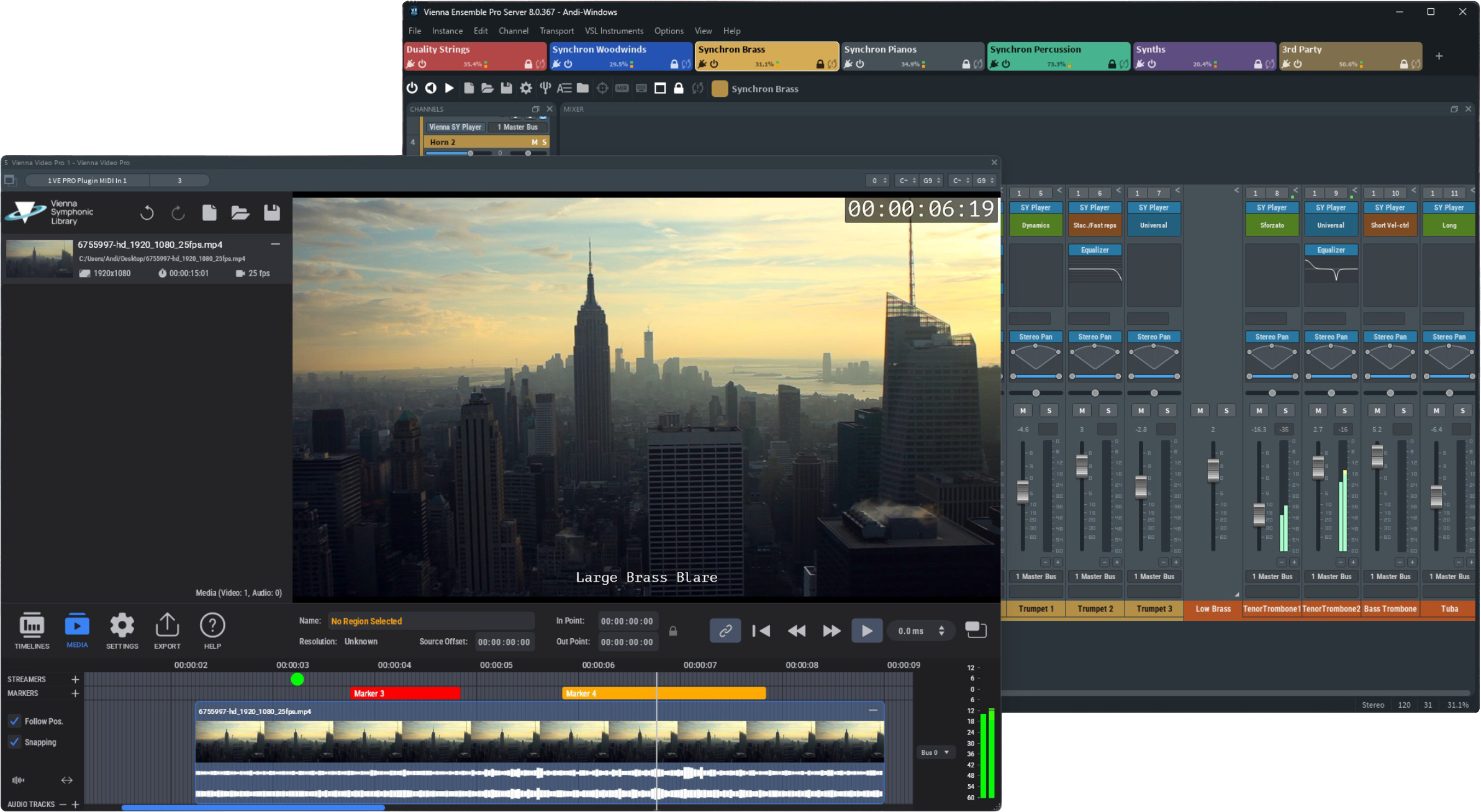Click the Bass Trombone volume fader handle

point(1377,456)
